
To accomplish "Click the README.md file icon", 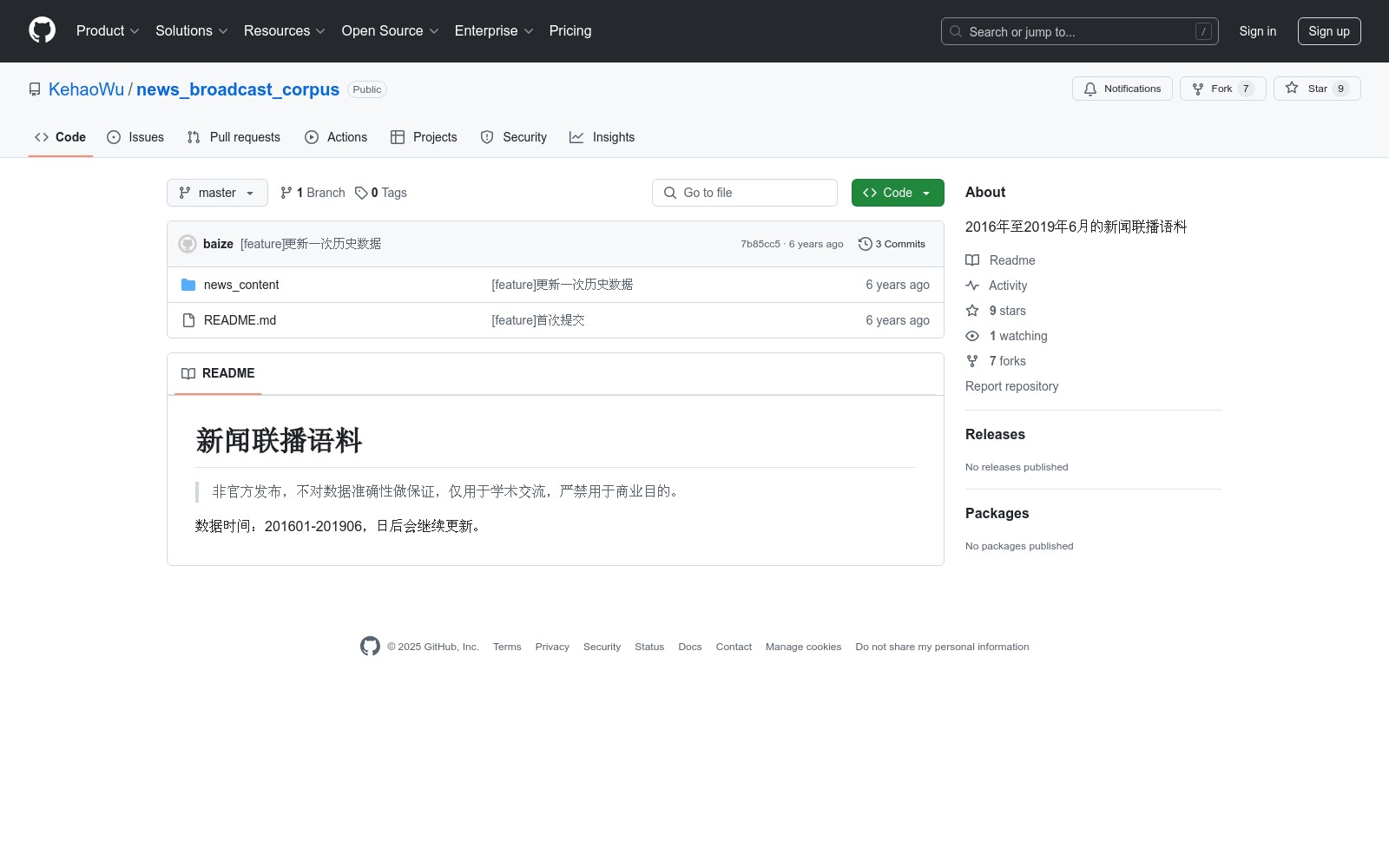I will 188,320.
